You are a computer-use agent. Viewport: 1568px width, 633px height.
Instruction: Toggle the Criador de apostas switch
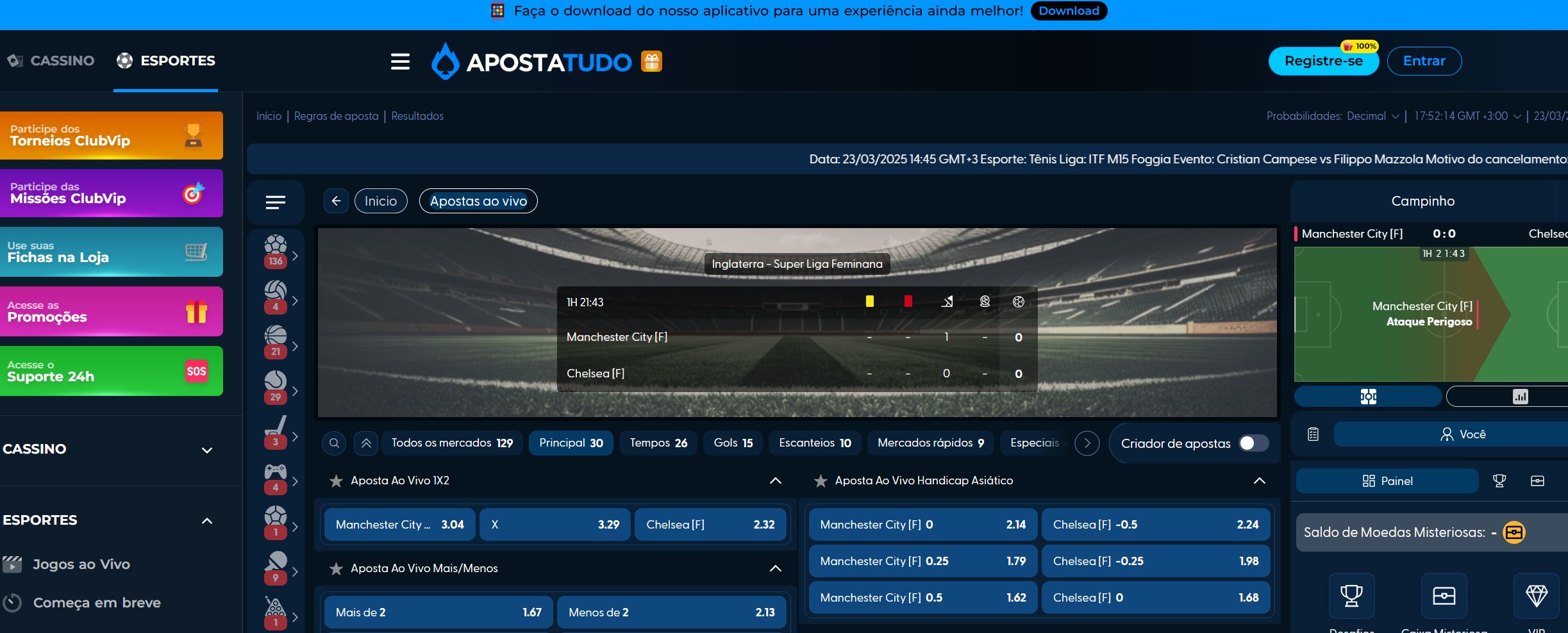click(1254, 443)
